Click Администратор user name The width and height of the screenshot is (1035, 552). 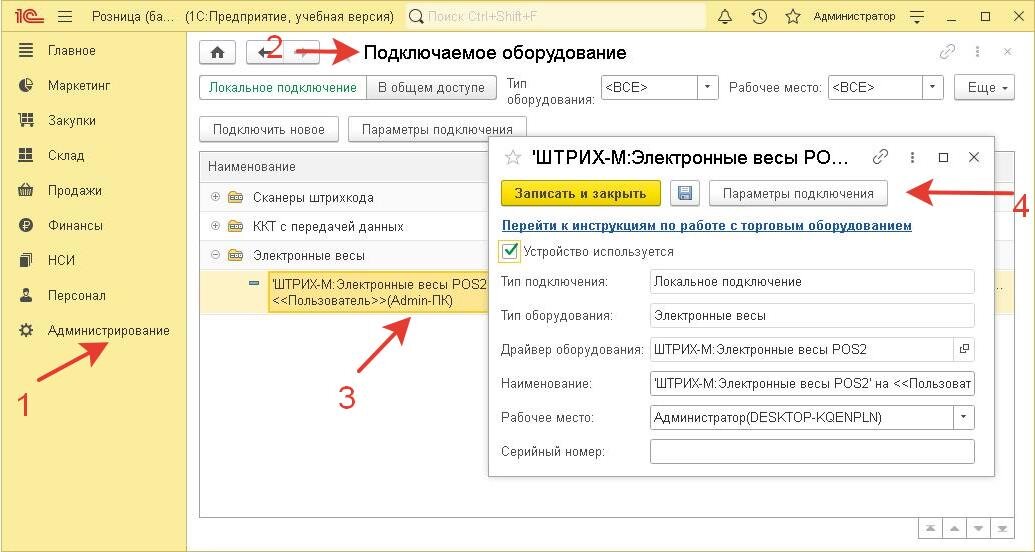[x=854, y=17]
